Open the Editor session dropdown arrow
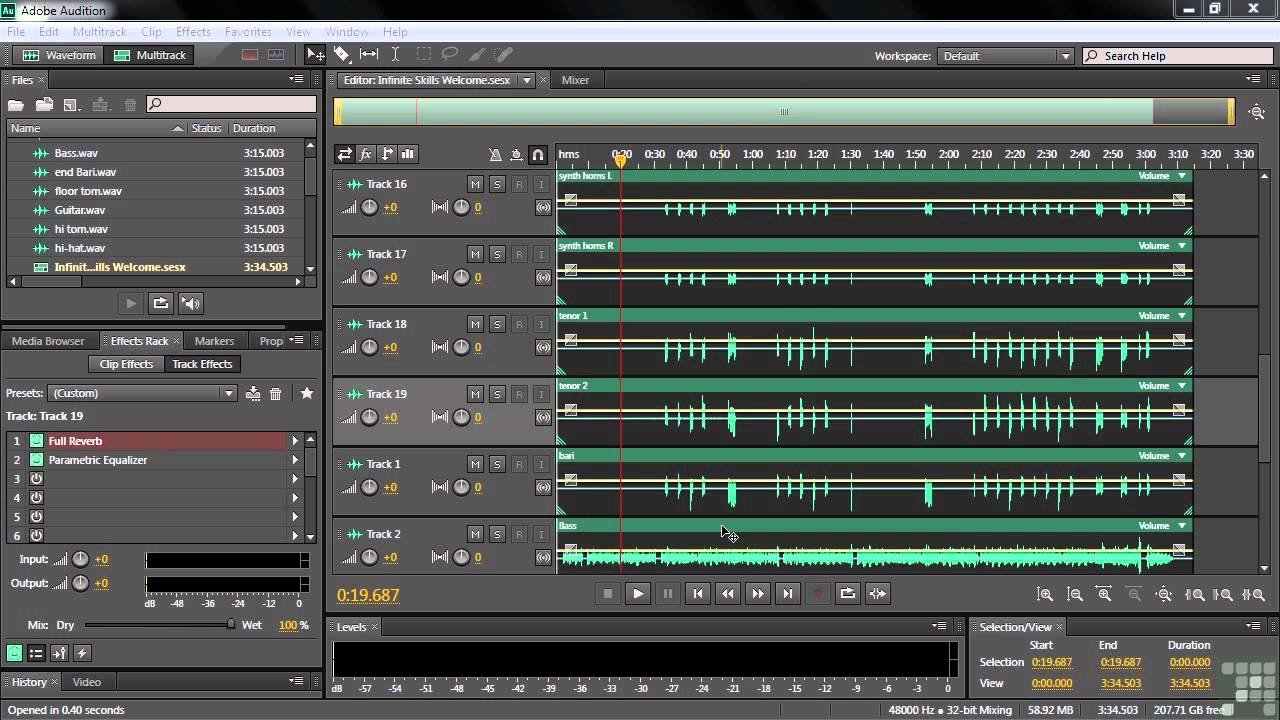 click(x=526, y=80)
